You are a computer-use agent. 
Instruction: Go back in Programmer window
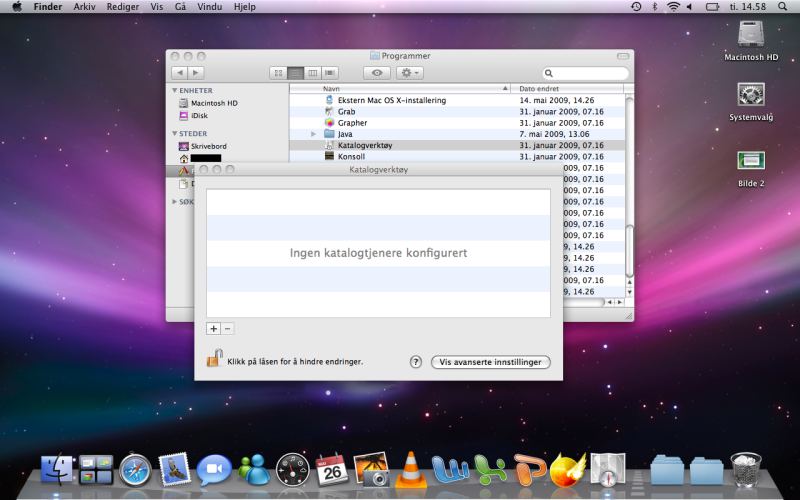[180, 73]
